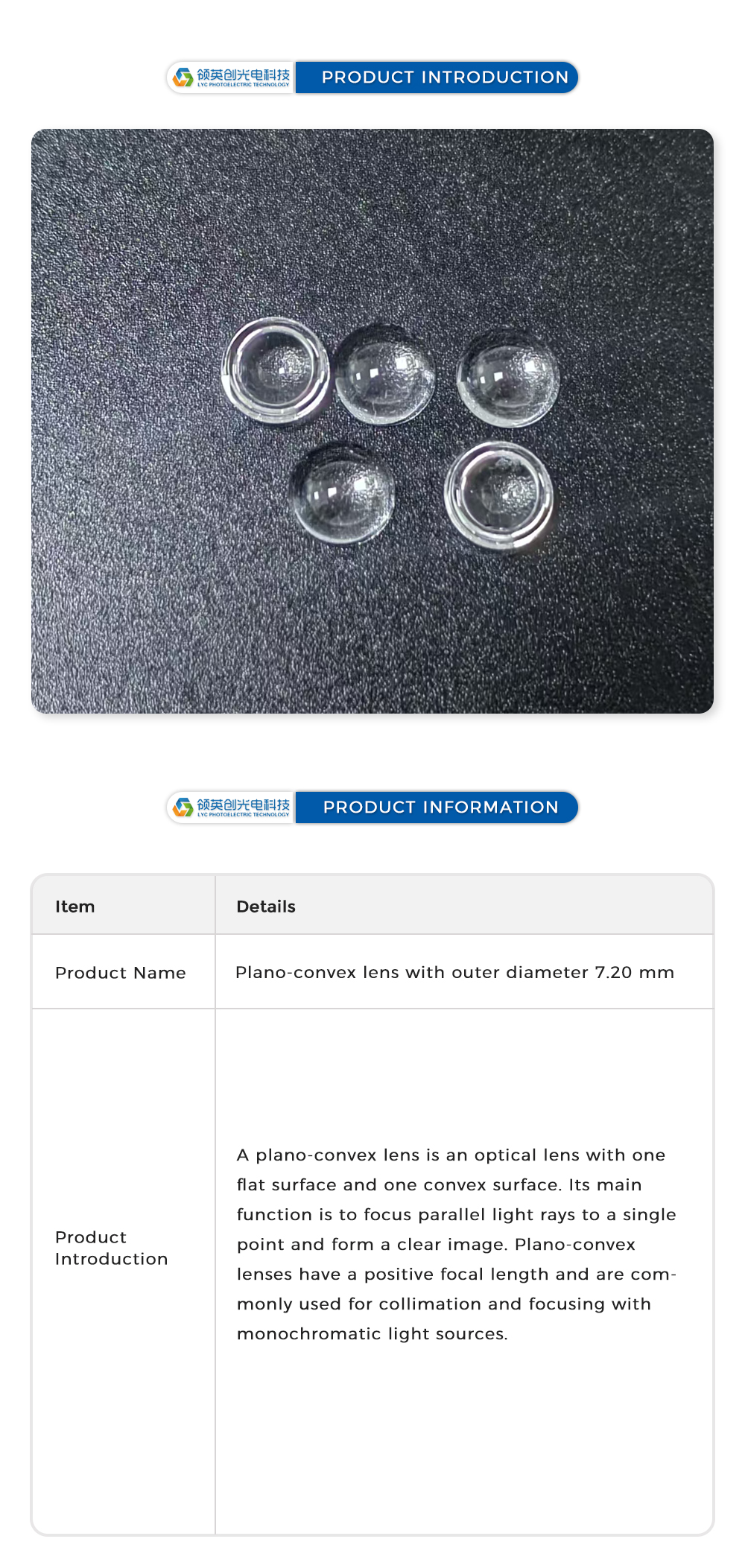Click the "Item" column header

tap(74, 907)
